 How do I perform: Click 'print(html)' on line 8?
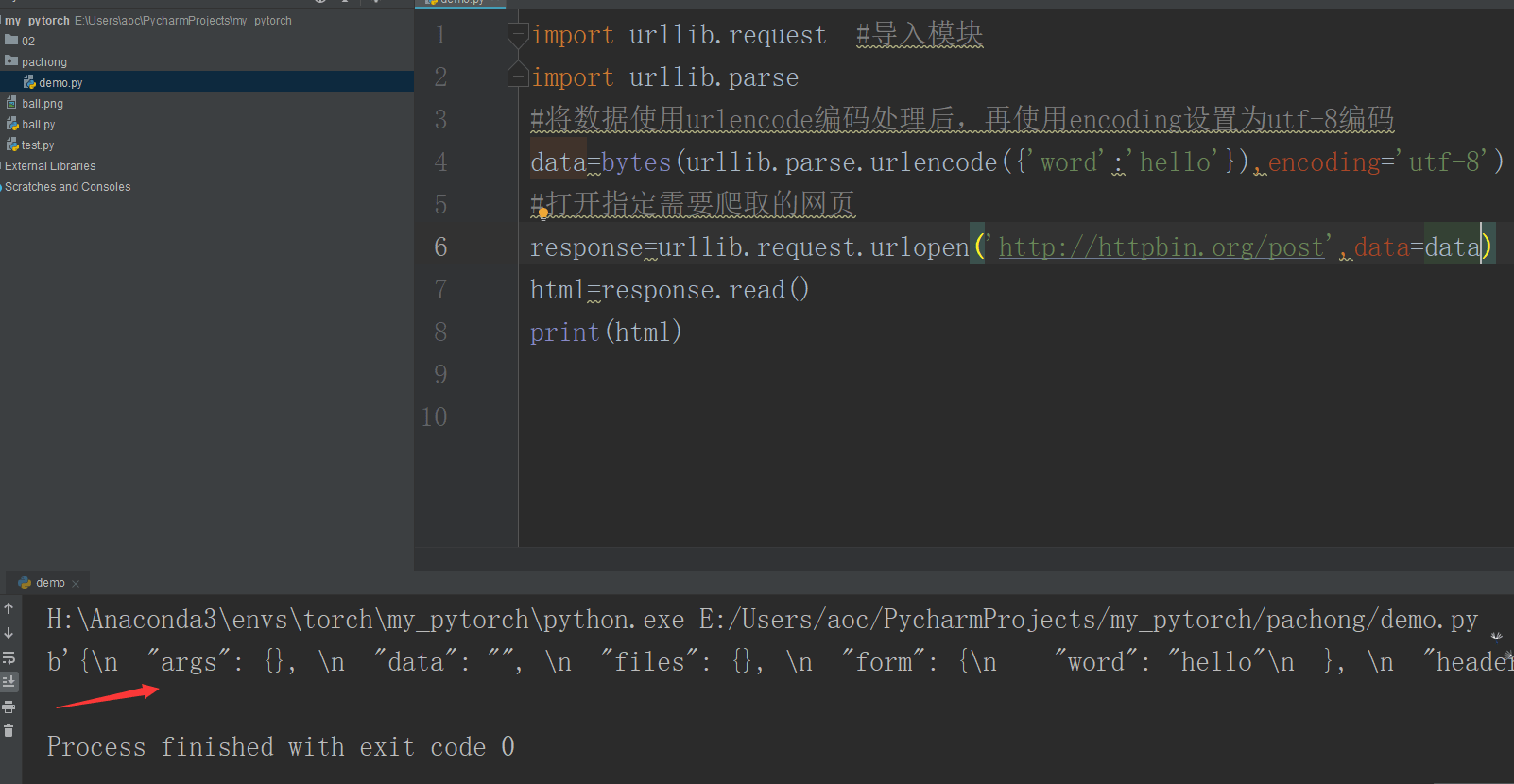coord(606,332)
